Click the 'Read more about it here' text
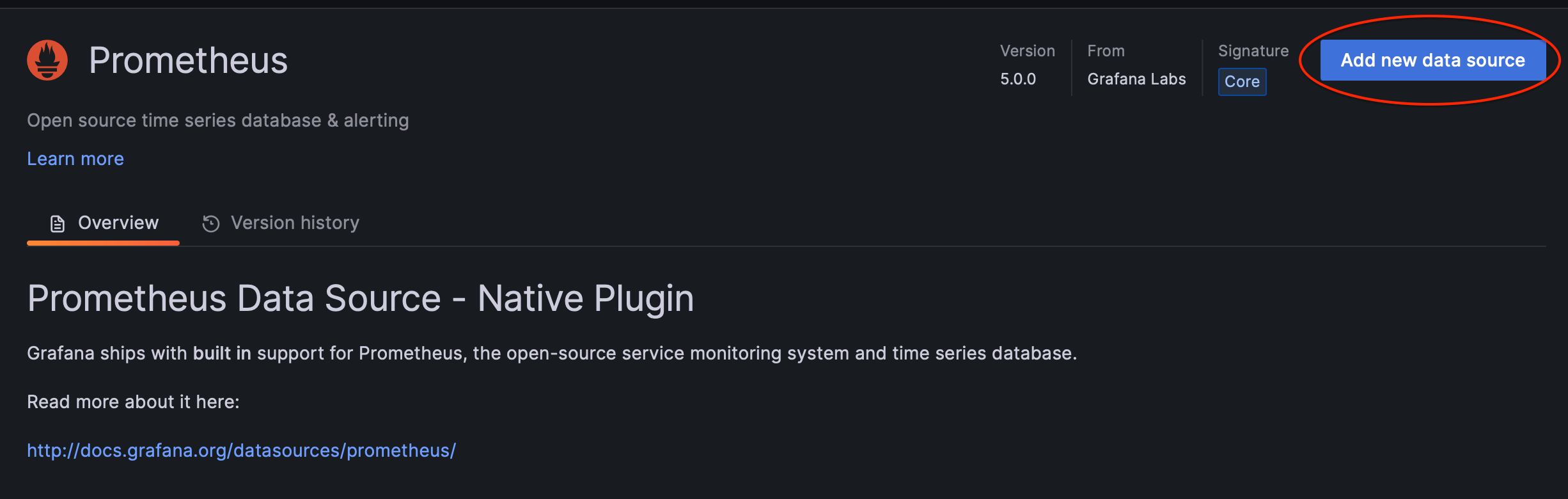Viewport: 1568px width, 499px height. click(133, 402)
